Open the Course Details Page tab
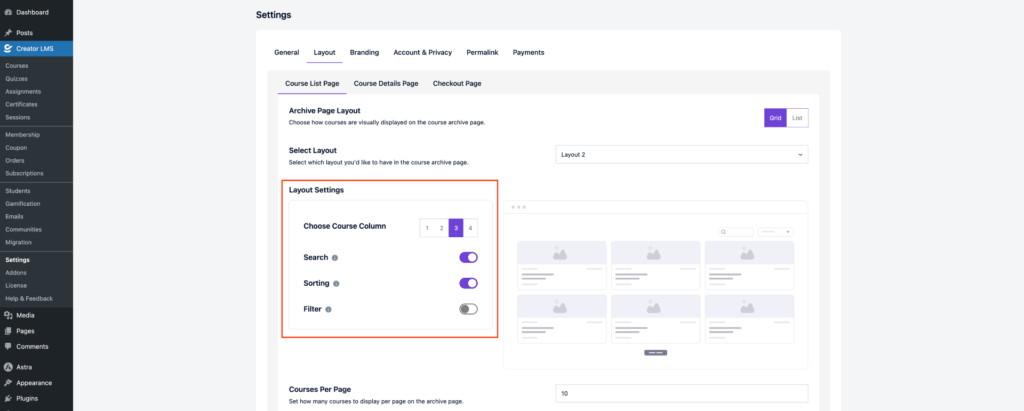 click(x=385, y=83)
